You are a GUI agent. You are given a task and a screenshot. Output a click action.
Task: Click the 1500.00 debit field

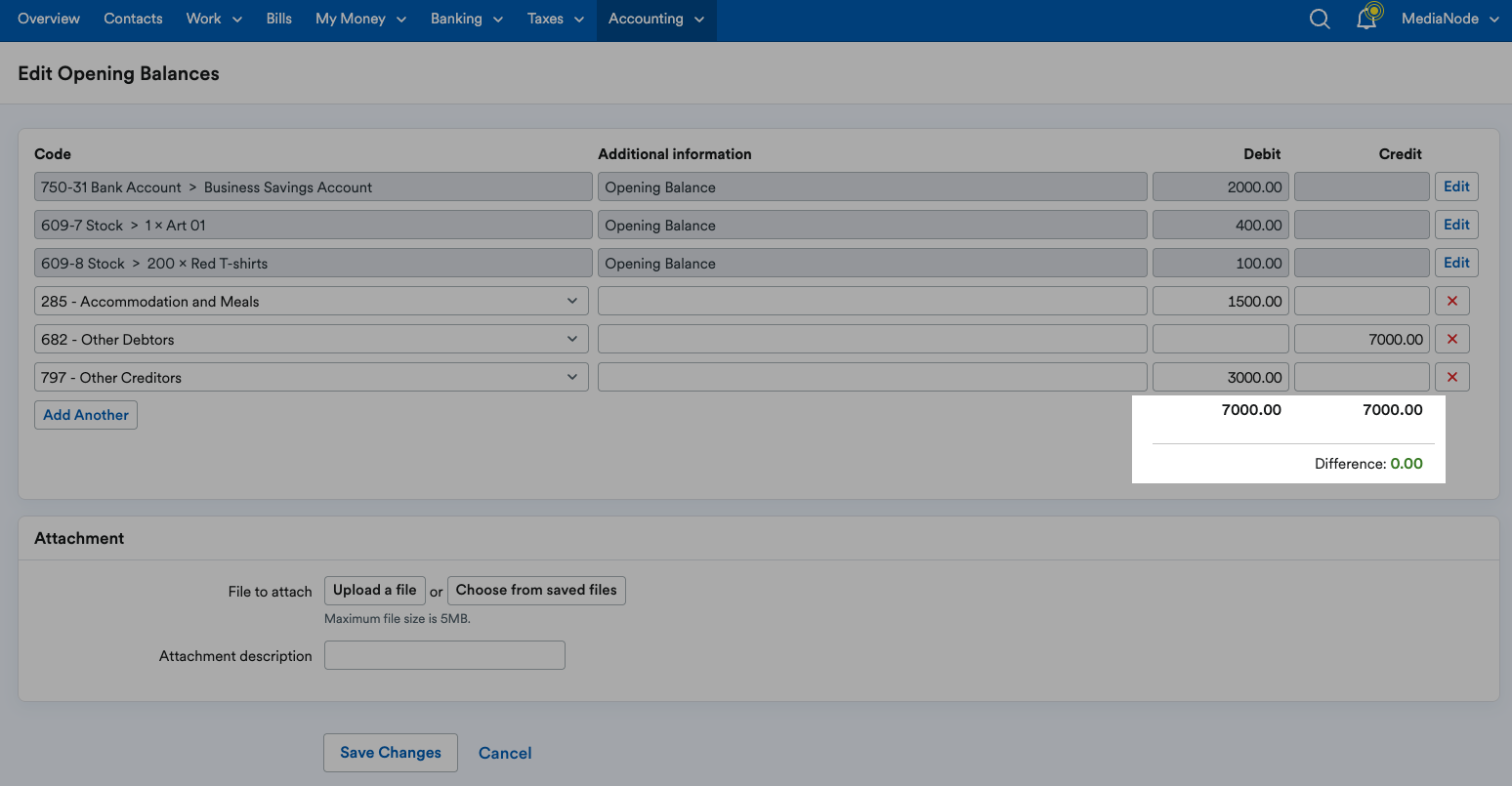point(1221,301)
